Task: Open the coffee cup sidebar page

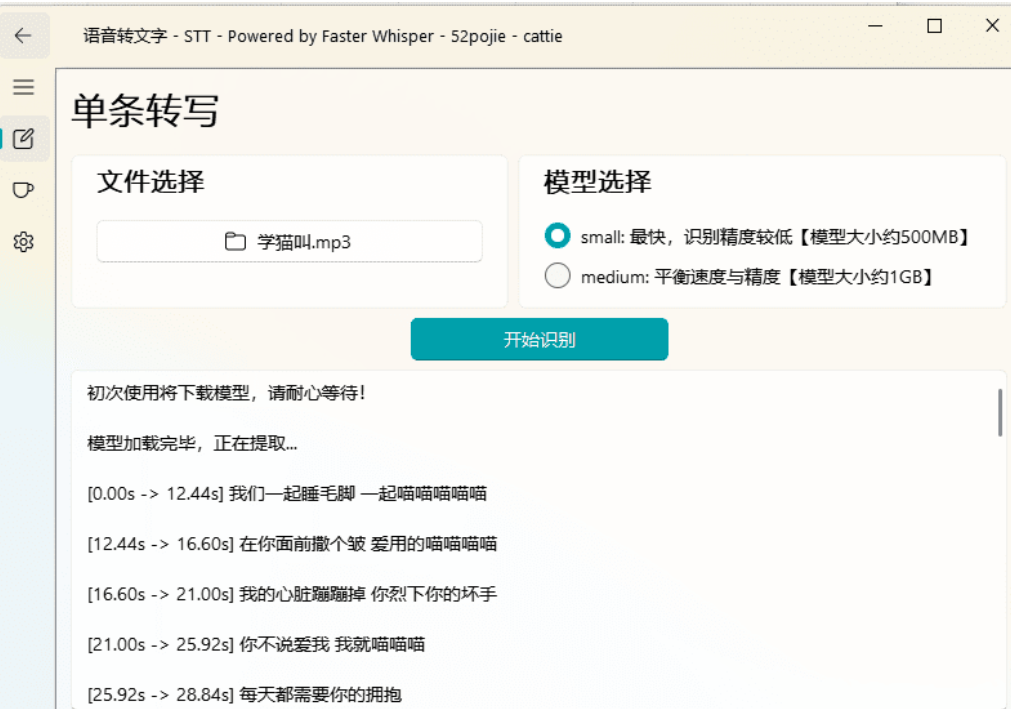Action: tap(23, 190)
